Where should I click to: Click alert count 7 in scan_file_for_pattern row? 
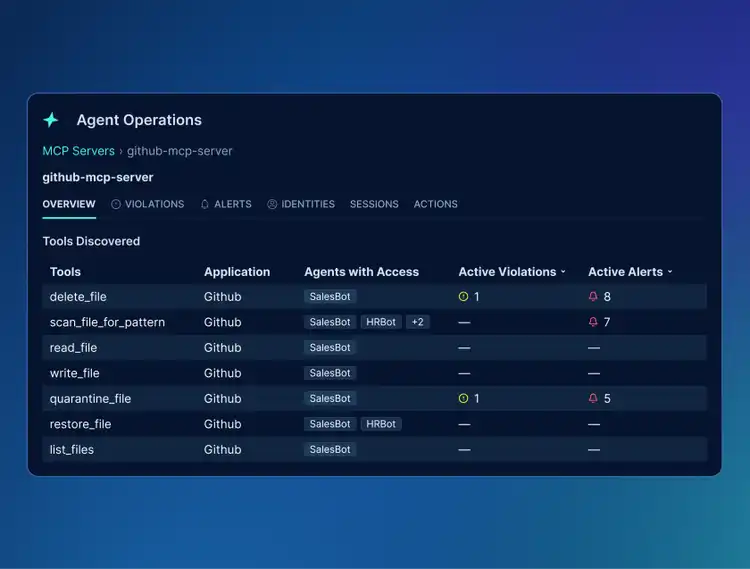pyautogui.click(x=607, y=322)
